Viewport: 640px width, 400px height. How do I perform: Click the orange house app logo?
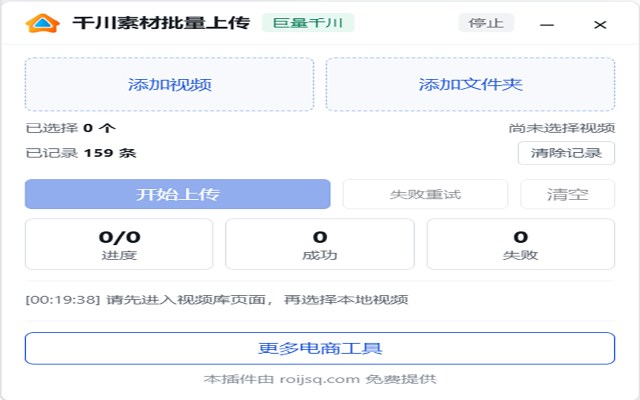[42, 23]
